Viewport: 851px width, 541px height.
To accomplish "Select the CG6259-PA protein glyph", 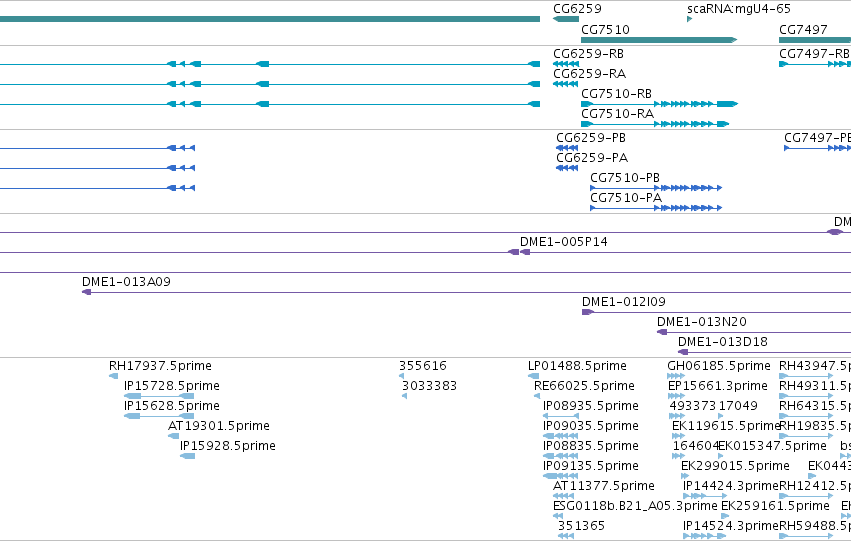I will 567,168.
